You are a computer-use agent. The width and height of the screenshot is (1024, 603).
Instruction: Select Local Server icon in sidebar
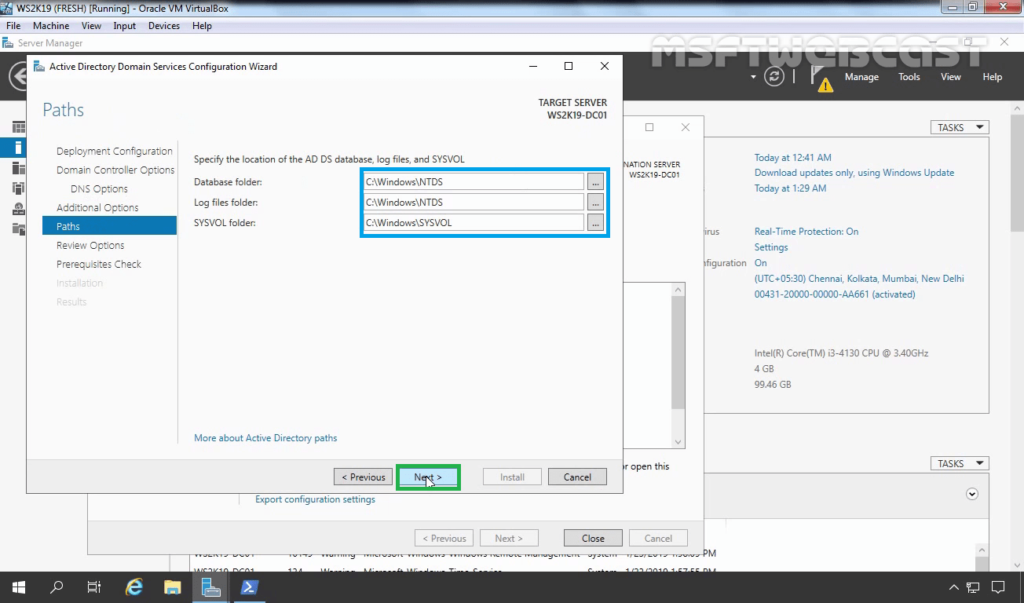pos(18,148)
